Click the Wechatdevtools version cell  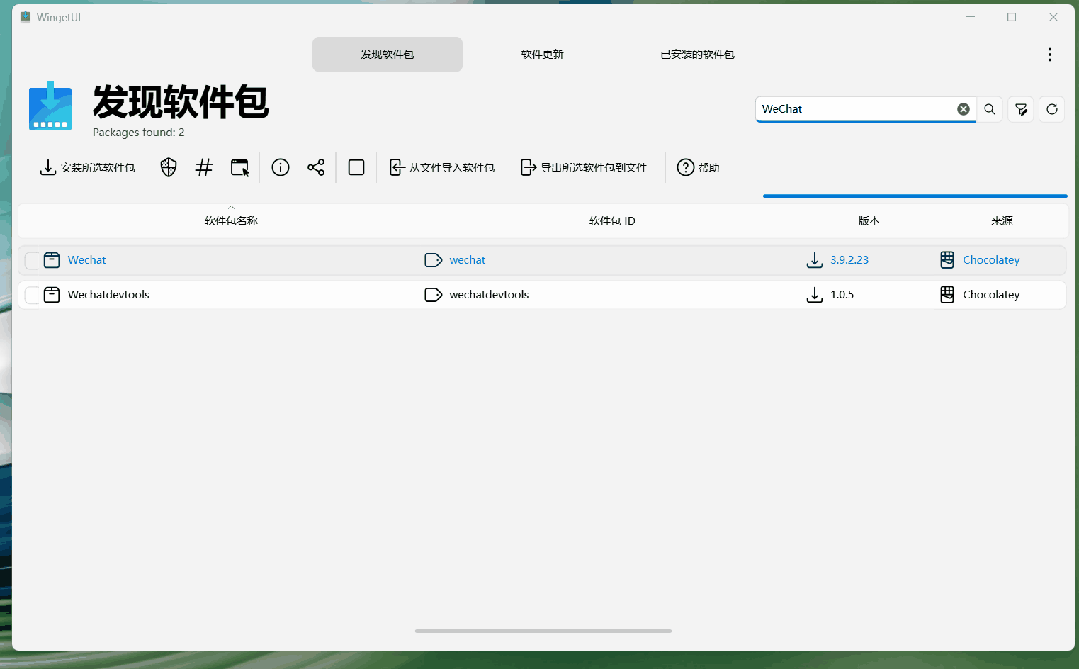(x=842, y=295)
